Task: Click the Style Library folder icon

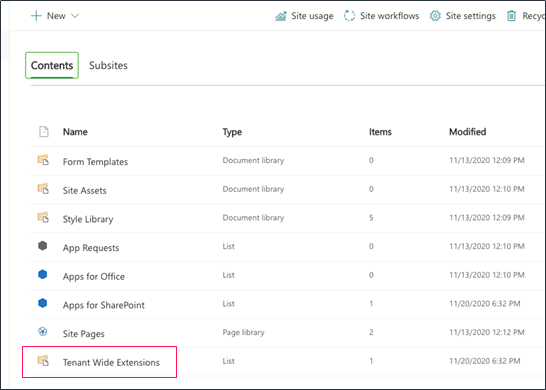Action: point(43,217)
